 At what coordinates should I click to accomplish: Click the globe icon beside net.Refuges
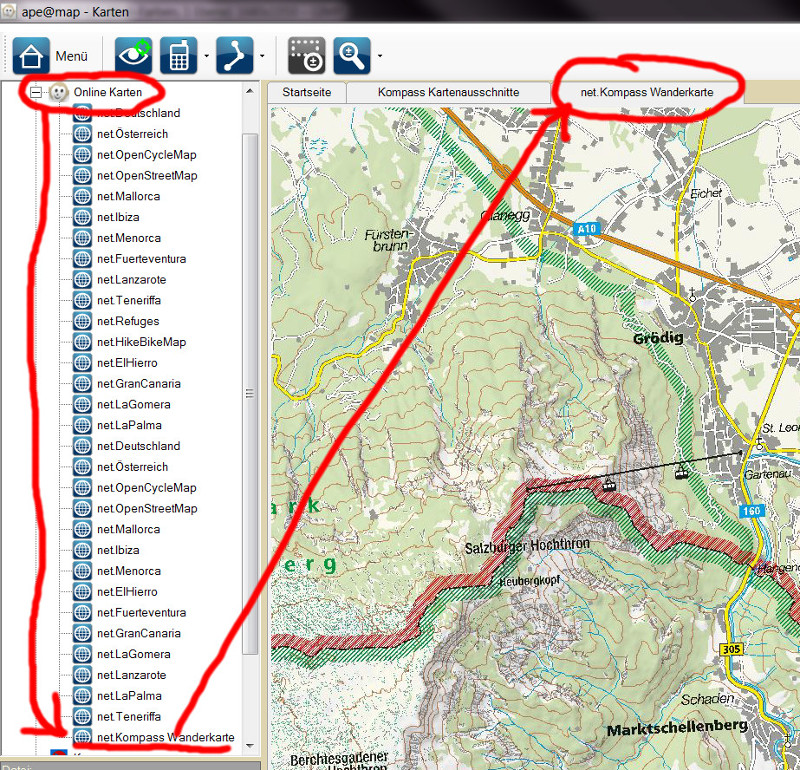click(x=83, y=321)
